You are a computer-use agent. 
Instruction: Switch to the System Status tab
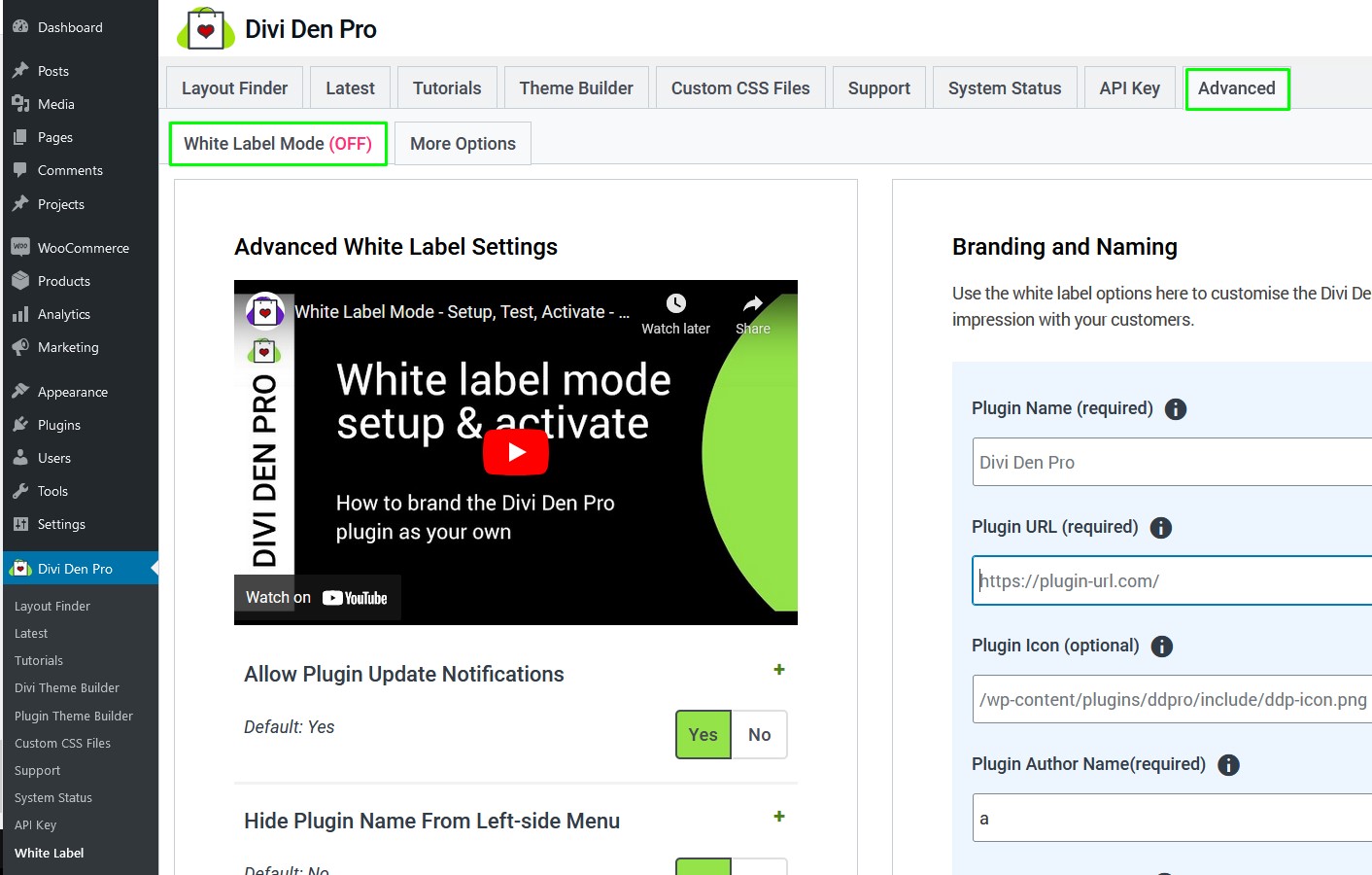(x=1004, y=88)
